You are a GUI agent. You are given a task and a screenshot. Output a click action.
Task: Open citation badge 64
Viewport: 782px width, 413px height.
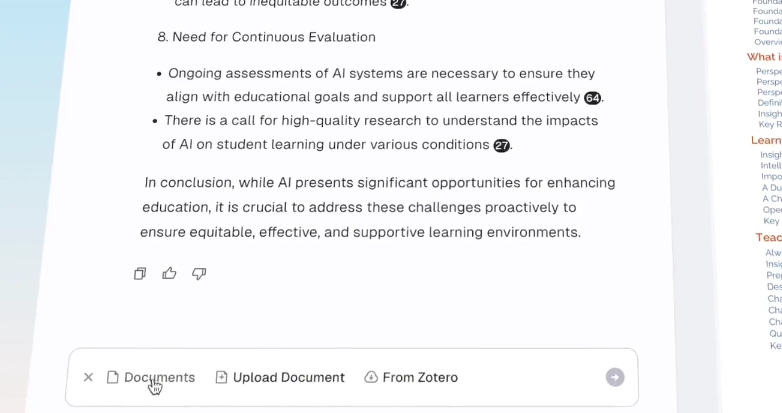592,98
